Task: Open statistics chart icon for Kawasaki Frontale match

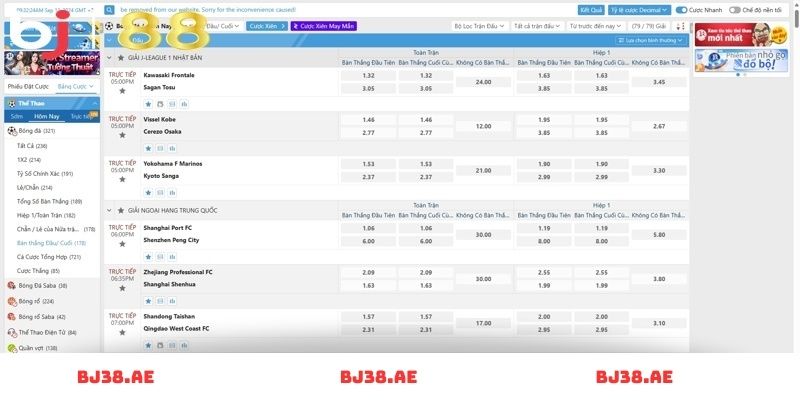Action: [x=184, y=104]
